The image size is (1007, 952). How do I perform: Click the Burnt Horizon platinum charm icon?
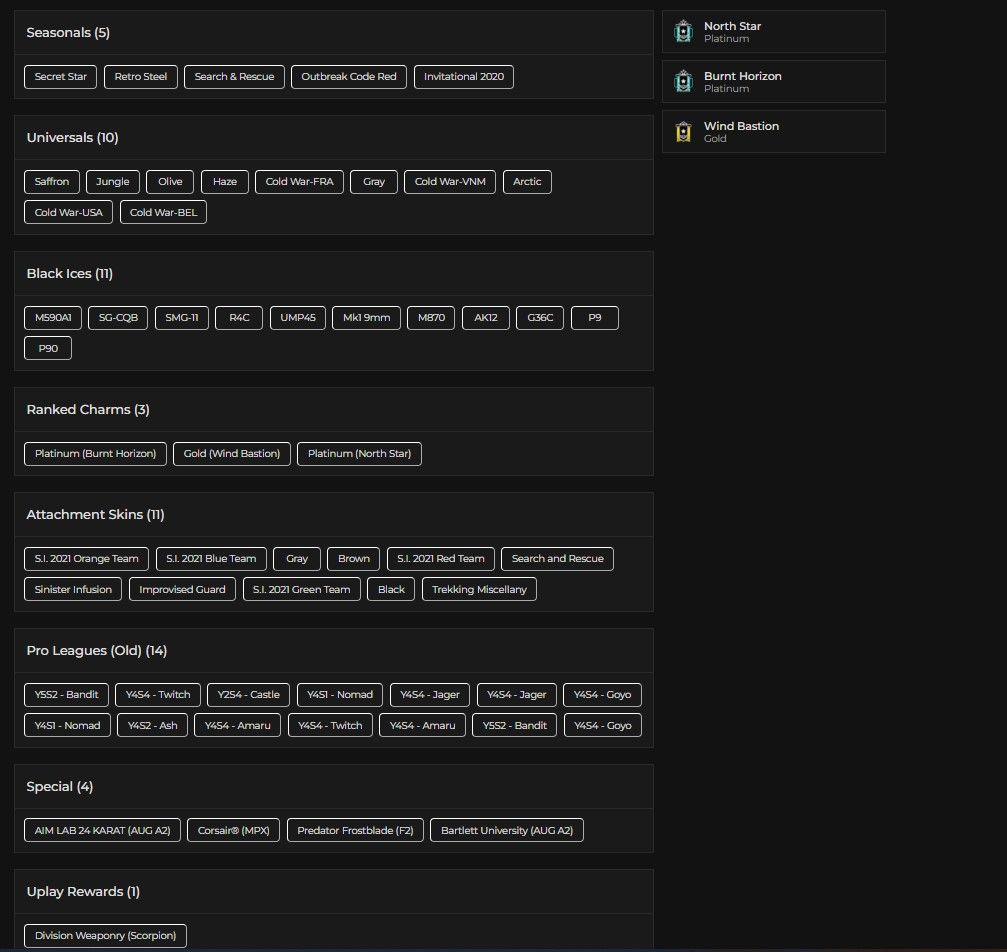[683, 82]
